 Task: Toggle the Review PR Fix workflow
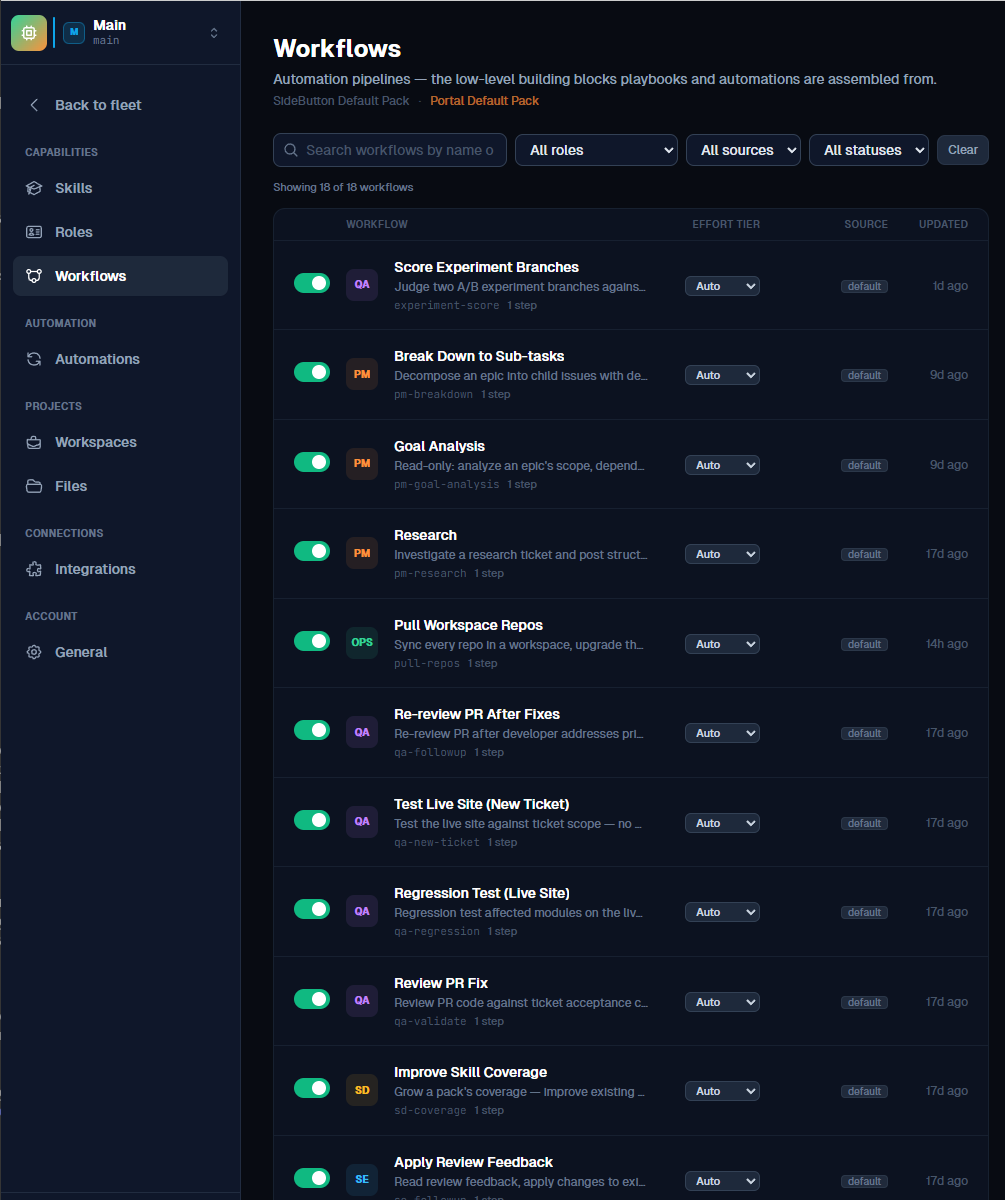(x=312, y=999)
